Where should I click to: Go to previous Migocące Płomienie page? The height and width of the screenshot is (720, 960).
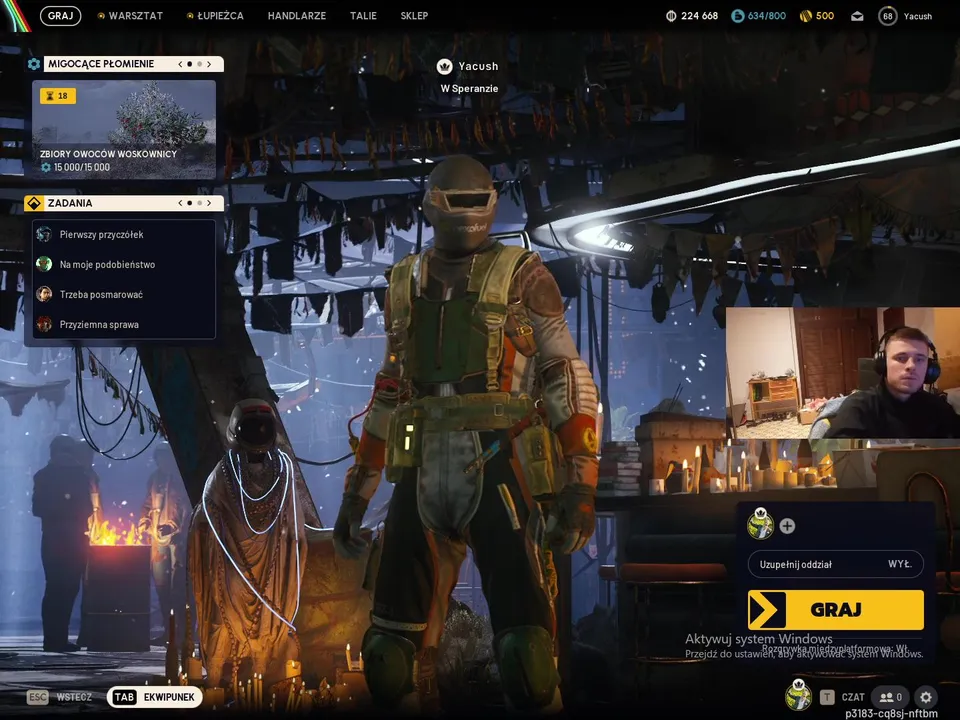(x=180, y=64)
